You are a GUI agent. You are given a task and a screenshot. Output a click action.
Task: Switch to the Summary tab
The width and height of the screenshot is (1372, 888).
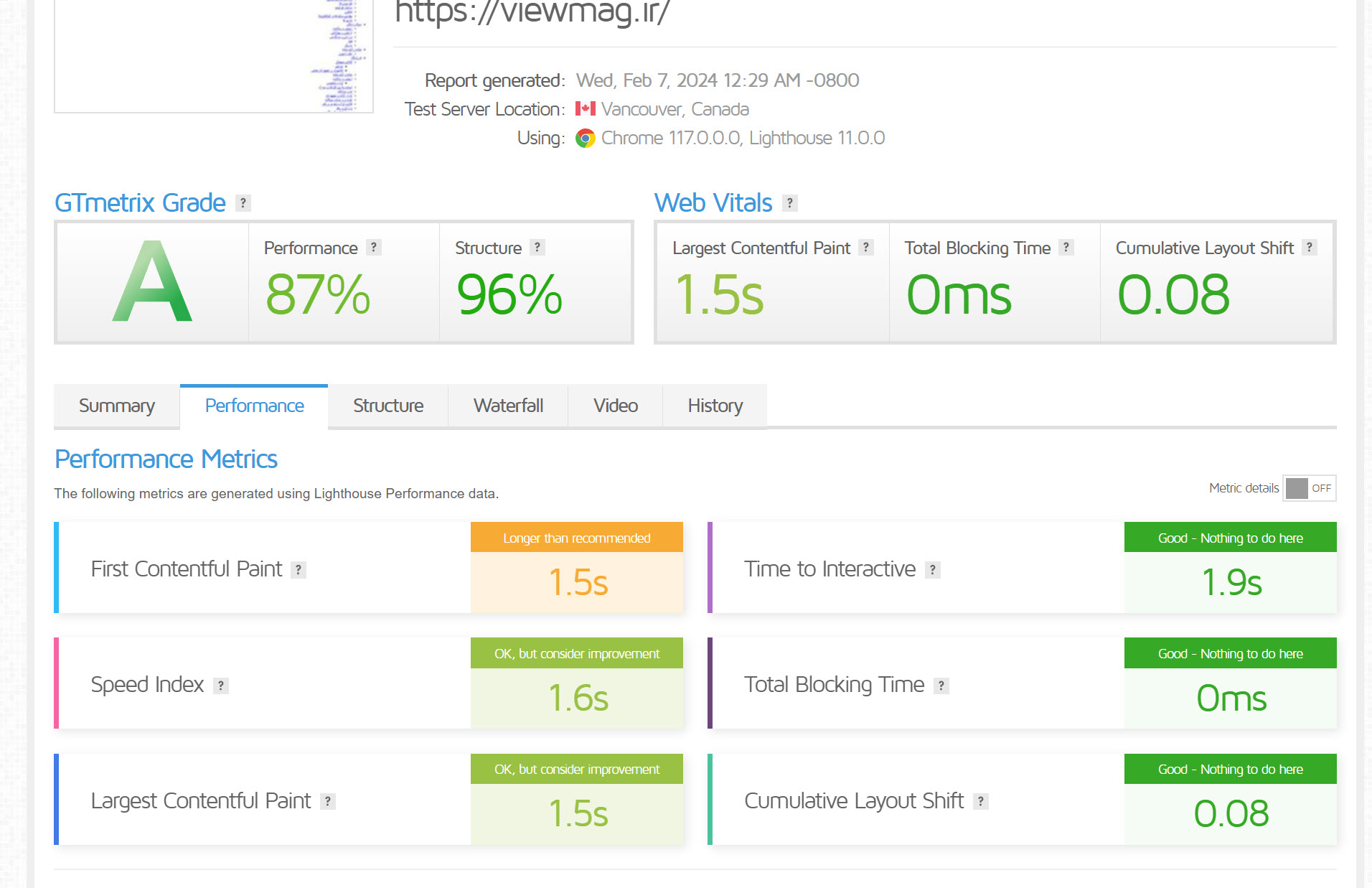coord(117,406)
